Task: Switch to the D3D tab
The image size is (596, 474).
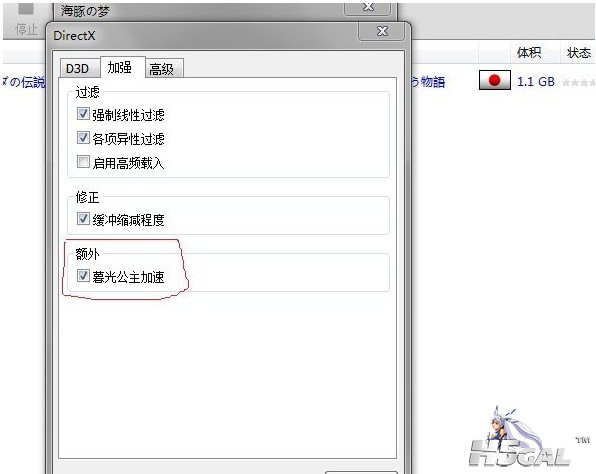Action: pos(78,68)
